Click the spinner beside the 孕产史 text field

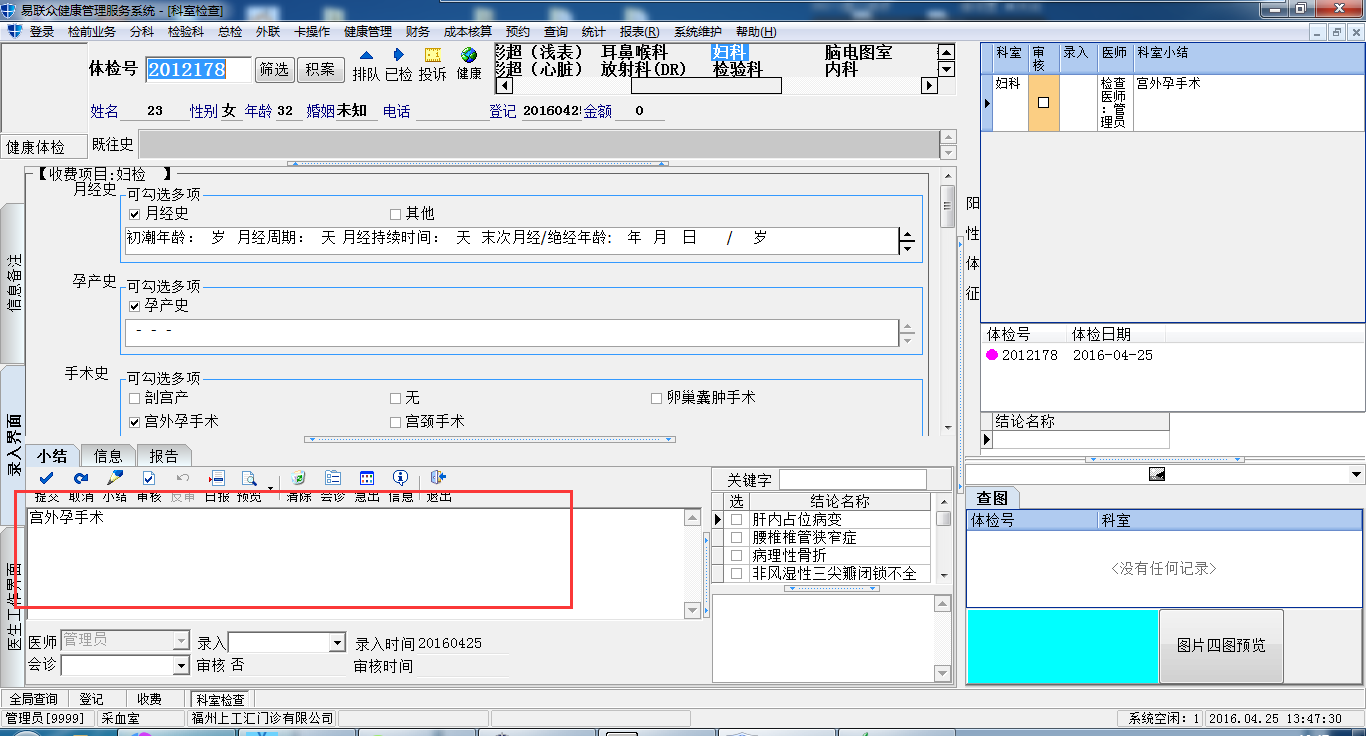tap(908, 334)
